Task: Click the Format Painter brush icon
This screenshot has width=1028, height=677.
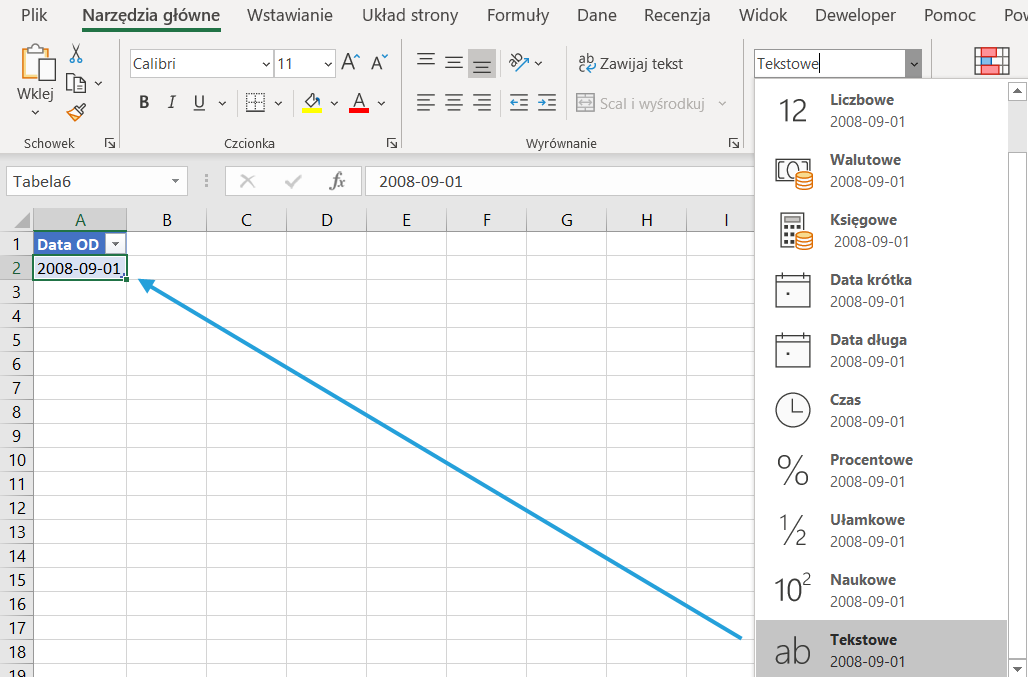Action: [76, 112]
